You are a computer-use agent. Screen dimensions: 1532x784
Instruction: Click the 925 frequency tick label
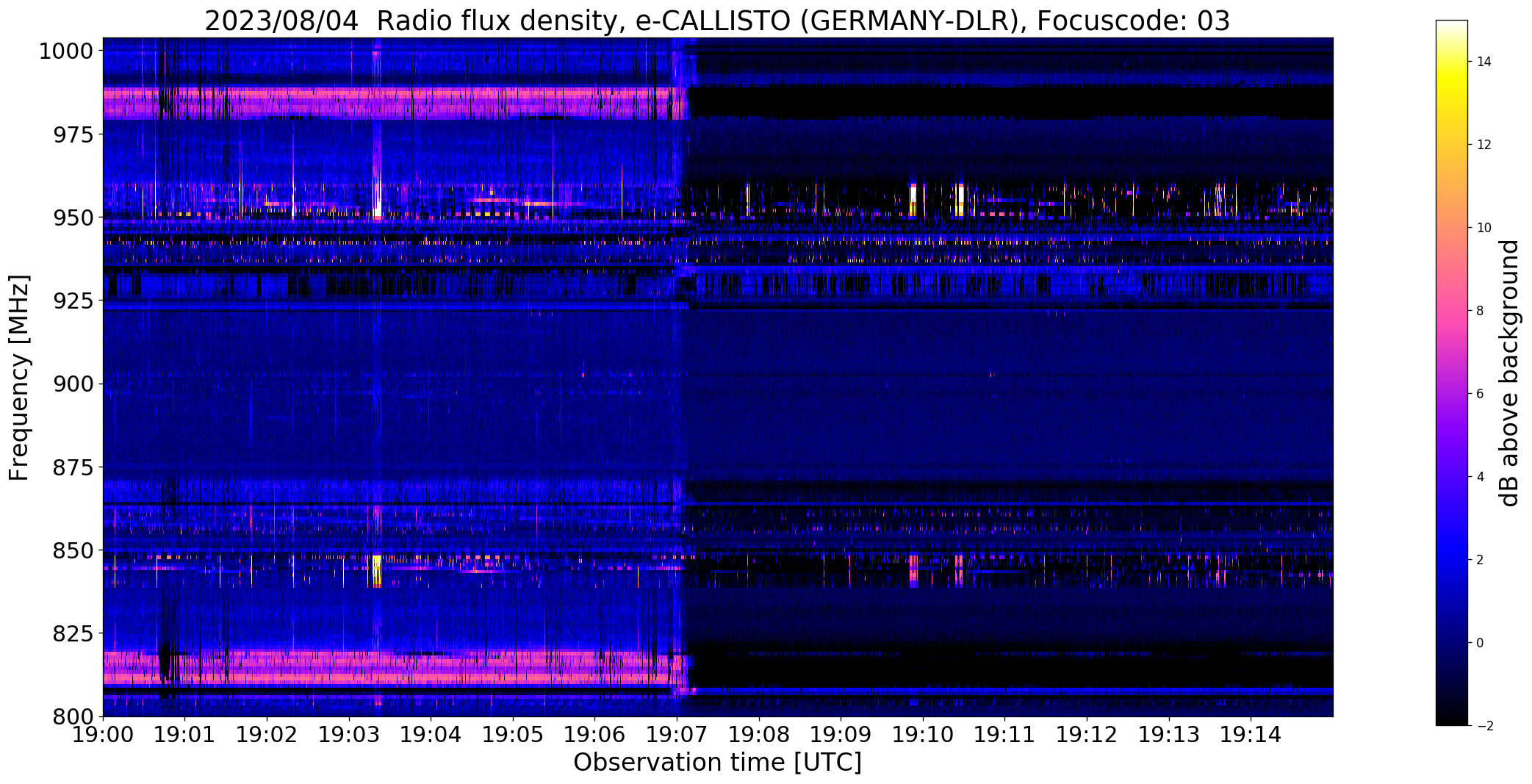click(x=73, y=301)
